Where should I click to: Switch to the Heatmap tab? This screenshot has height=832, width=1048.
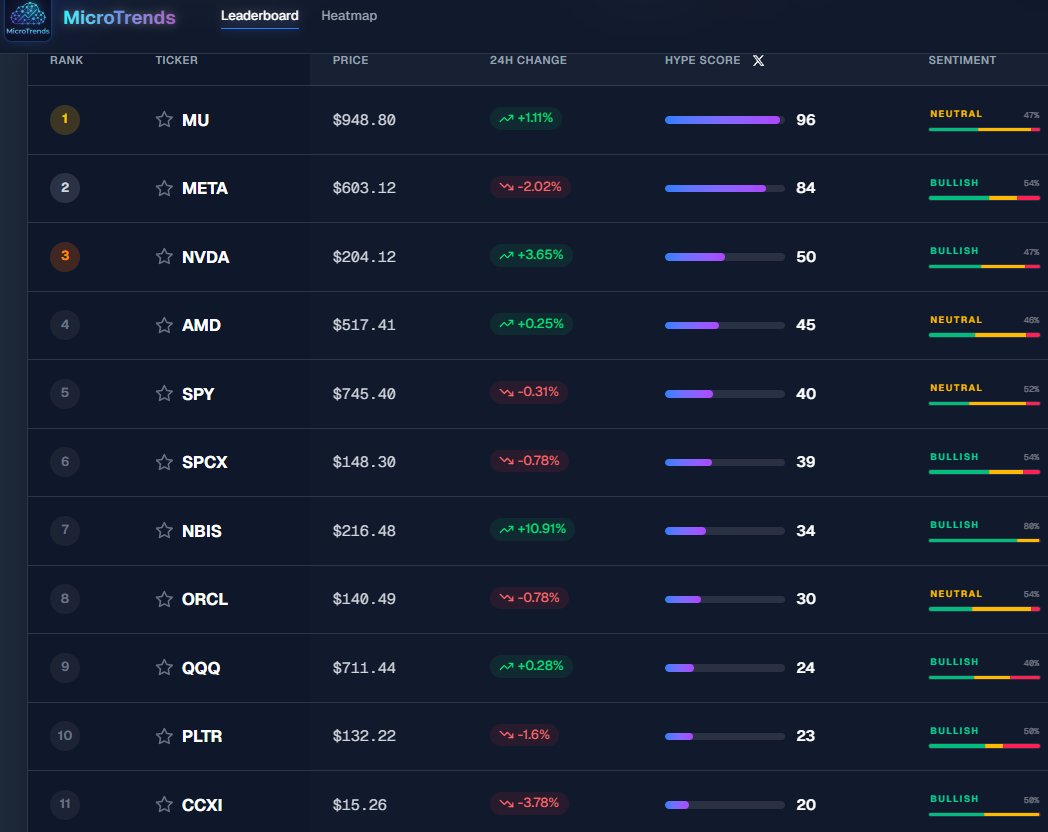pos(349,16)
